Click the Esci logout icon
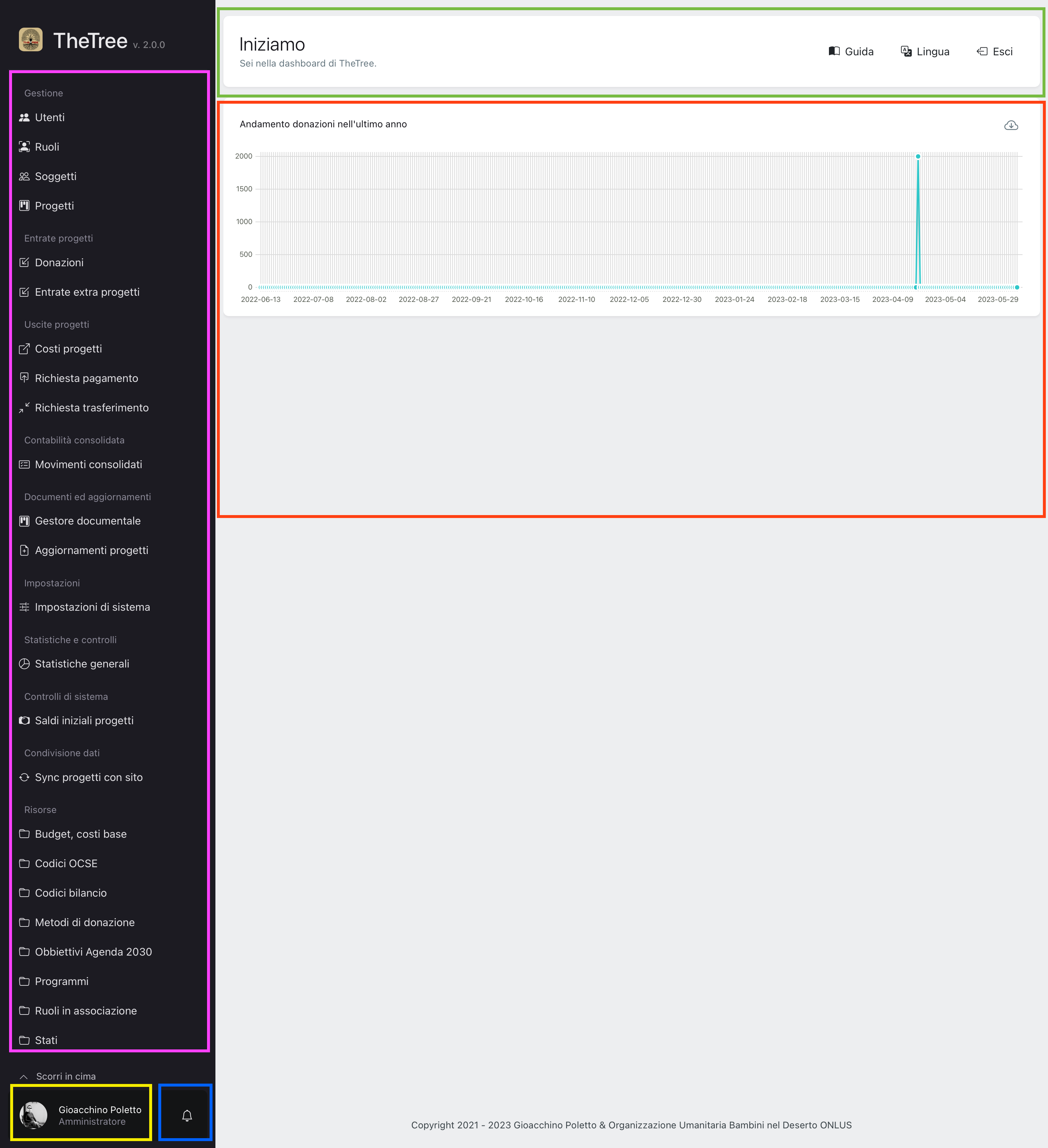This screenshot has width=1048, height=1148. click(x=982, y=51)
